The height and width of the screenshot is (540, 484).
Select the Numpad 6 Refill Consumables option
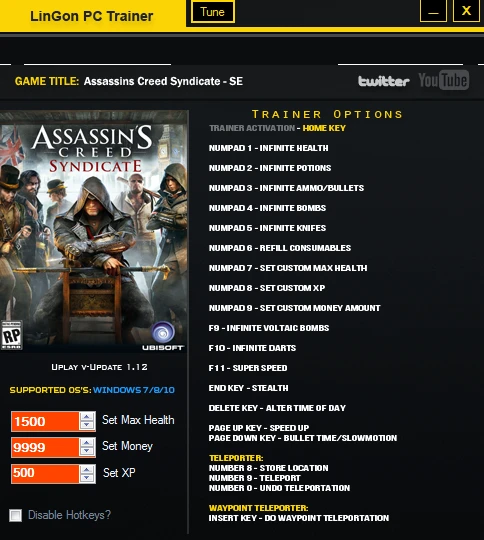pos(280,248)
